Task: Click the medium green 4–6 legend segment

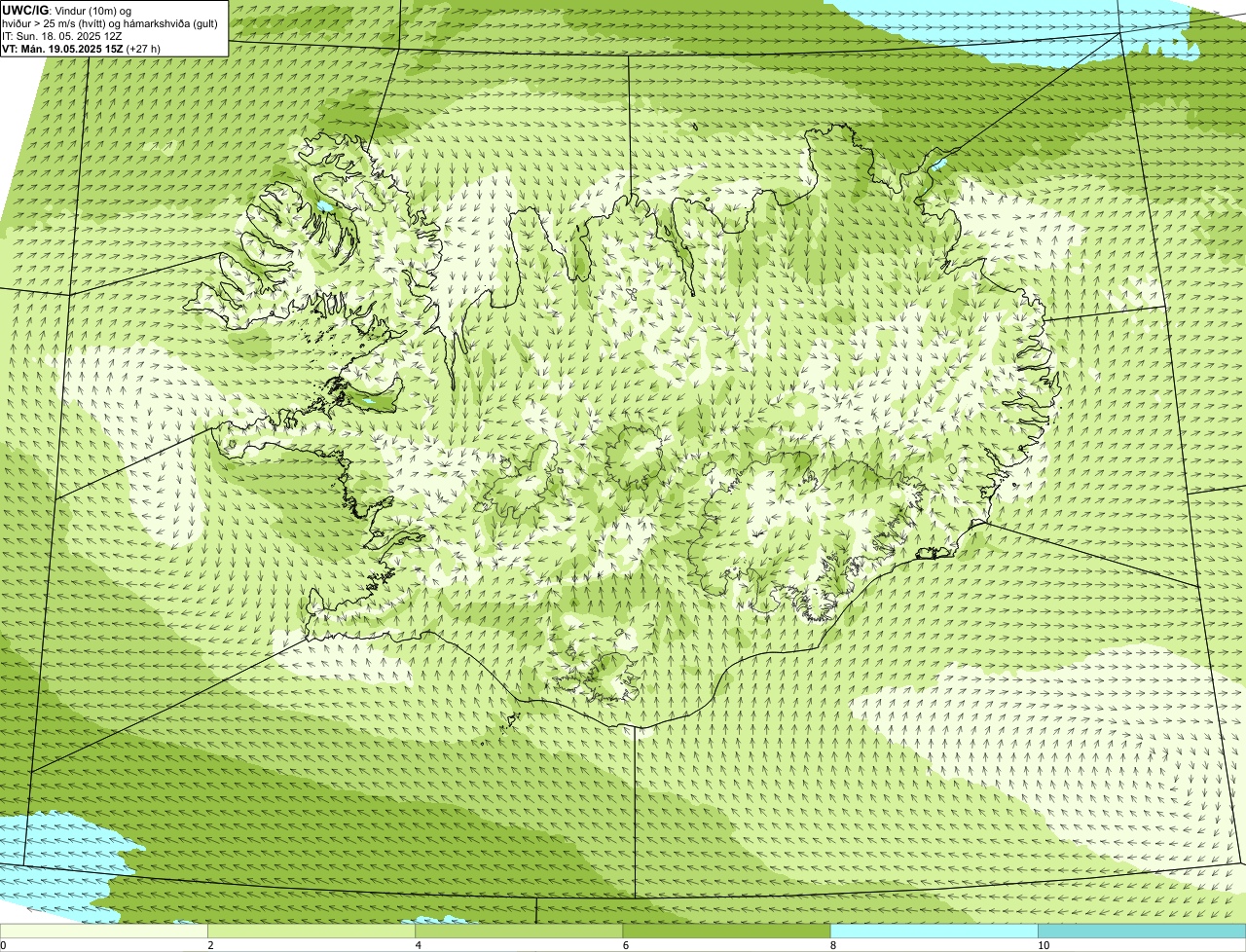Action: [x=518, y=931]
